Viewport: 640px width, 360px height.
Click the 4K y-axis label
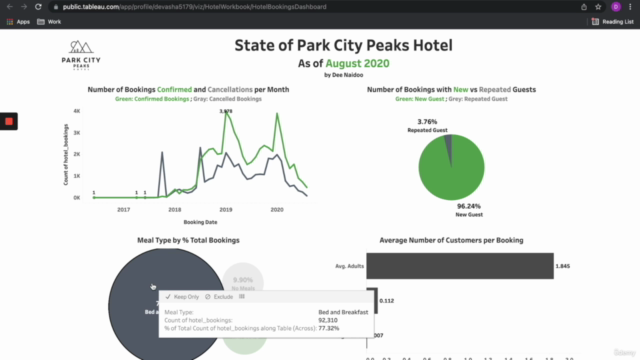coord(77,111)
